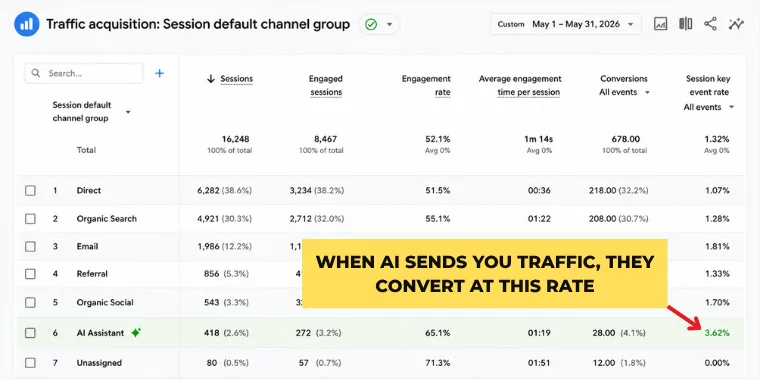Click the Google Analytics logo icon
760x380 pixels.
[27, 24]
